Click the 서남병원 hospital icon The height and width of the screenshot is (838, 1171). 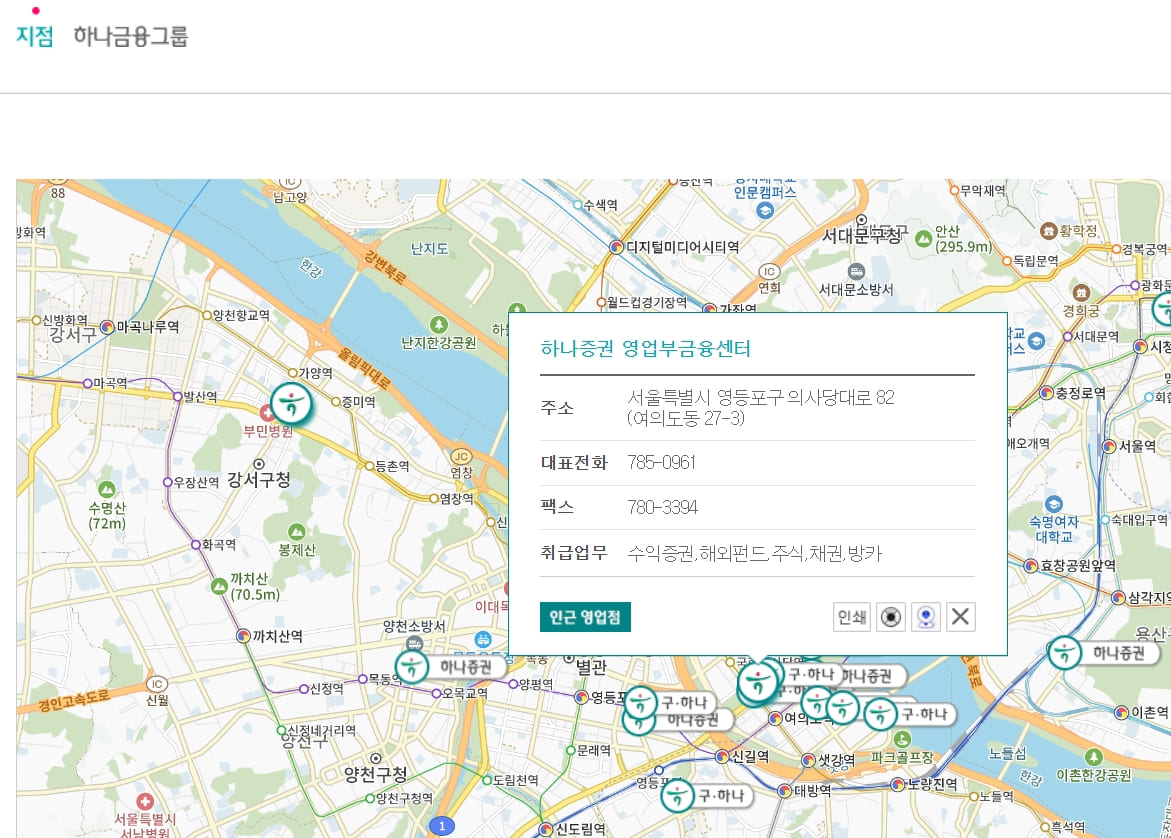(145, 801)
